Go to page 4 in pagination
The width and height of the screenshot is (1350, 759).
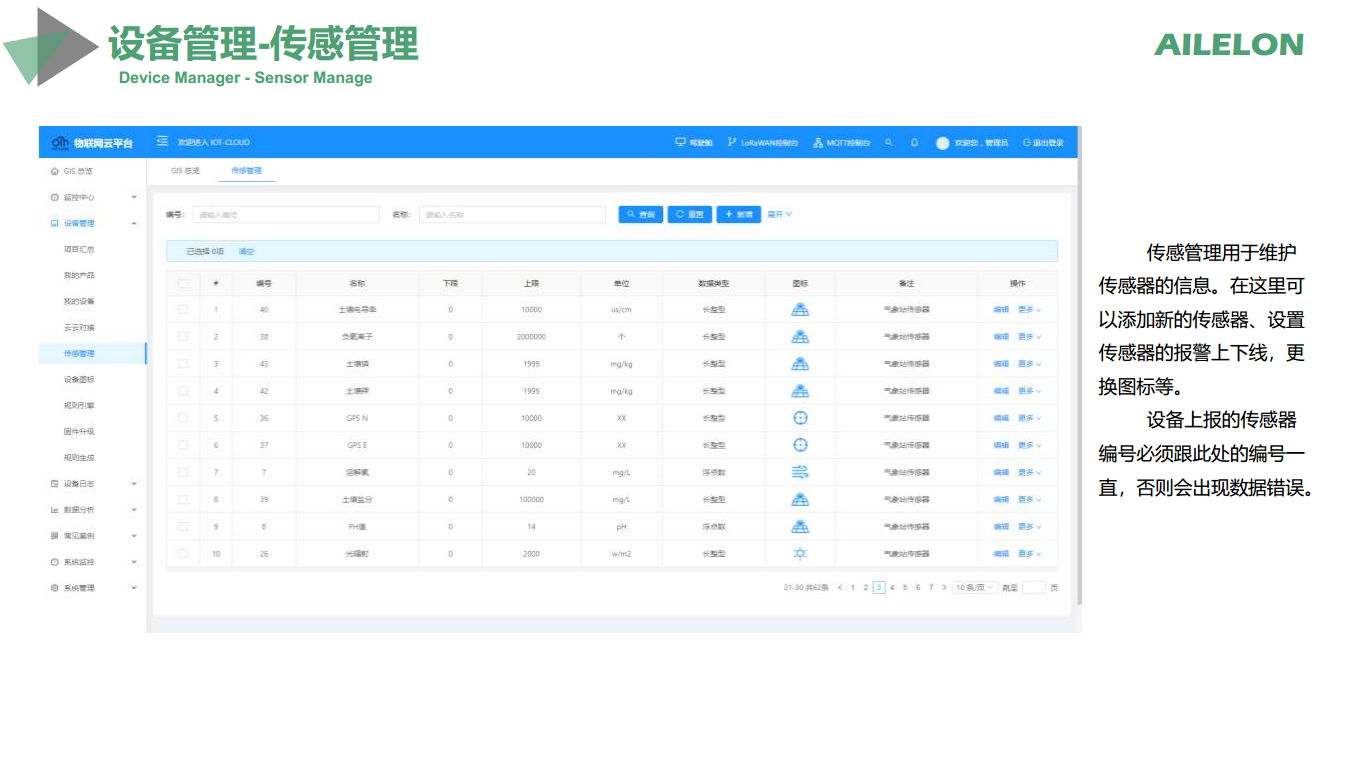892,587
